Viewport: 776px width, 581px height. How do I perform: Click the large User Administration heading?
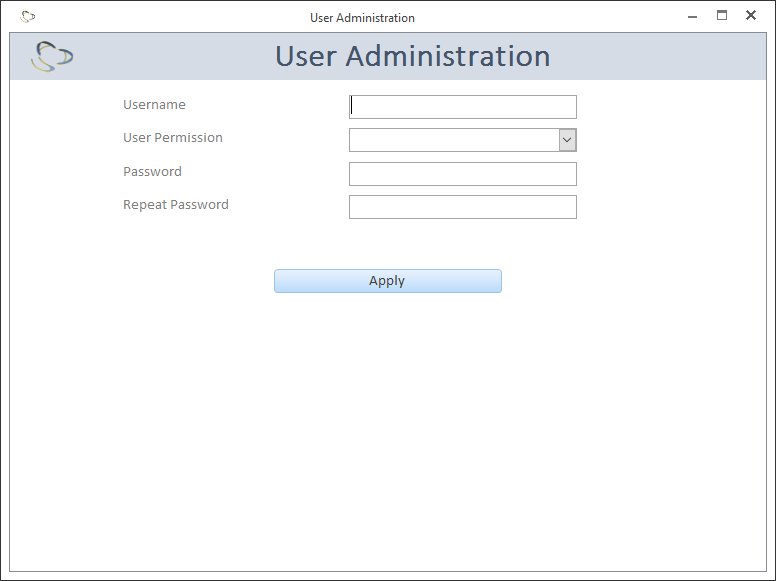(412, 57)
